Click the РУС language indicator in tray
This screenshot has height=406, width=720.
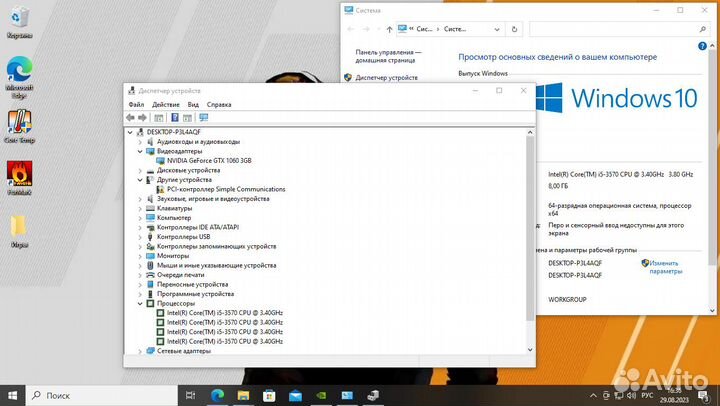(647, 395)
